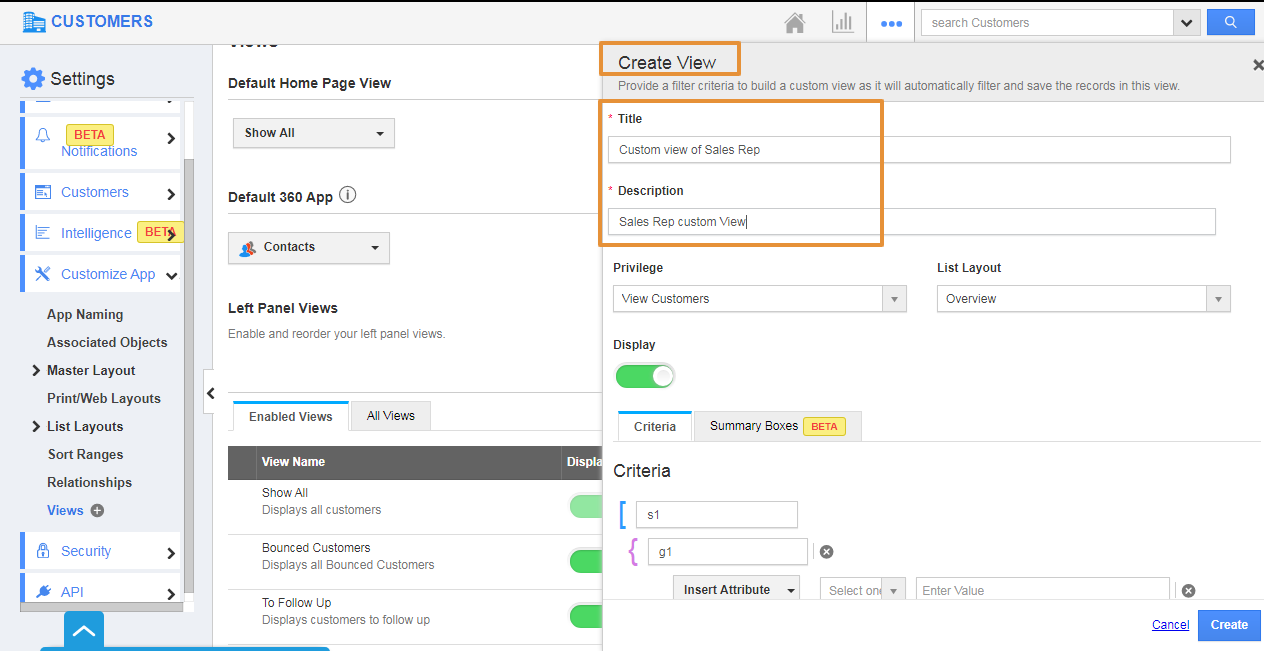1264x651 pixels.
Task: Toggle the Show All view display switch
Action: coord(585,506)
